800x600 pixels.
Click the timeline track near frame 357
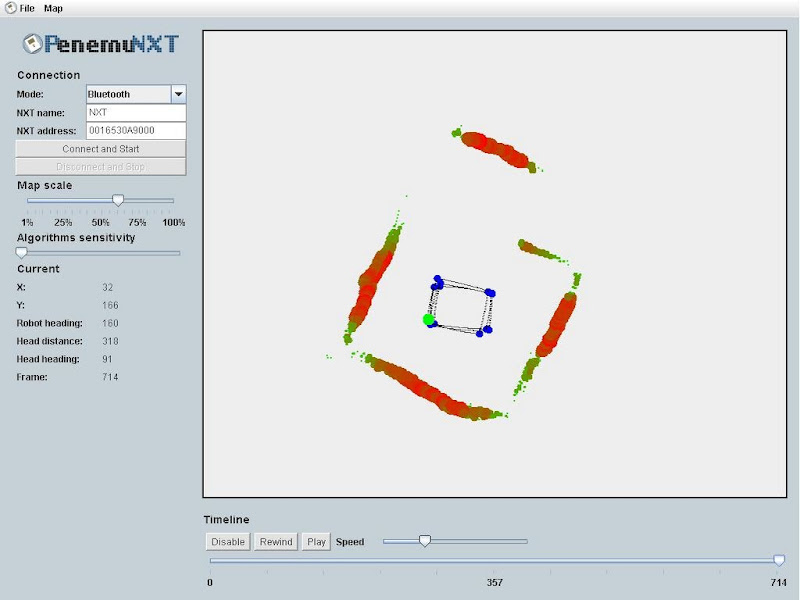pos(494,562)
